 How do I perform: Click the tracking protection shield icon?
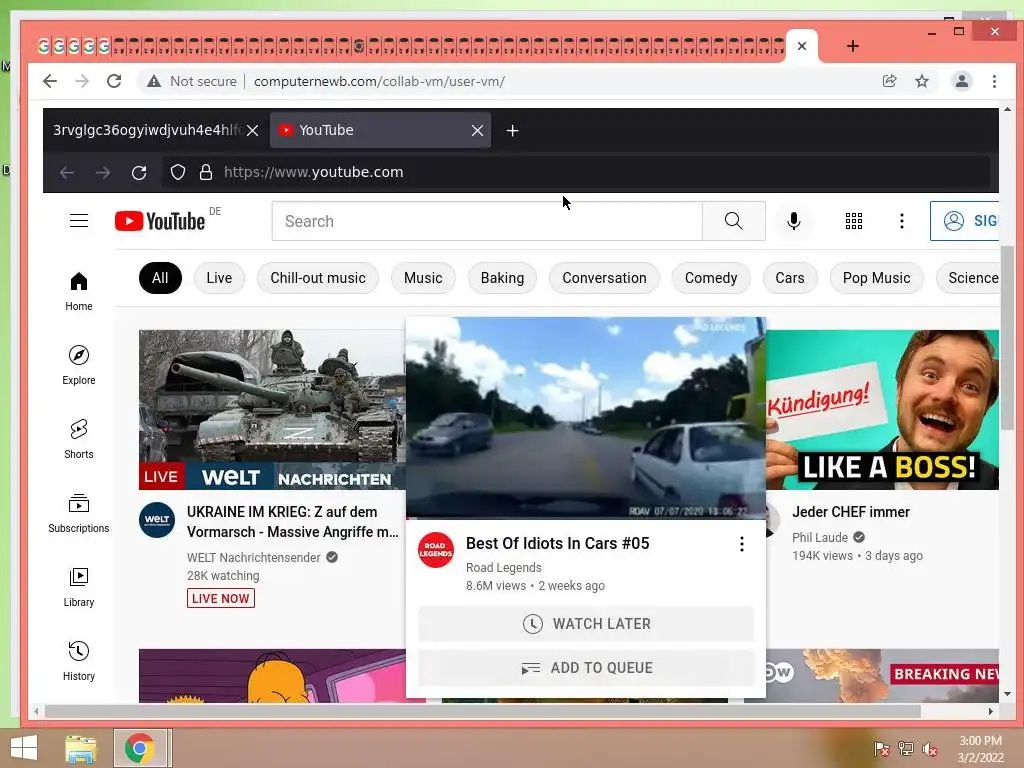coord(178,172)
